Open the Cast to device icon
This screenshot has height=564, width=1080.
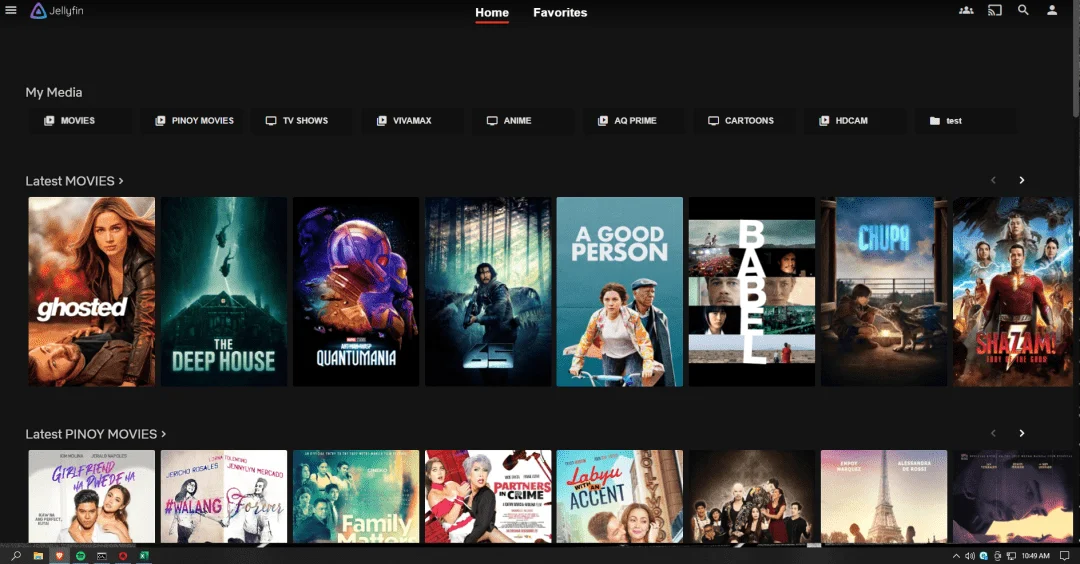click(x=995, y=10)
